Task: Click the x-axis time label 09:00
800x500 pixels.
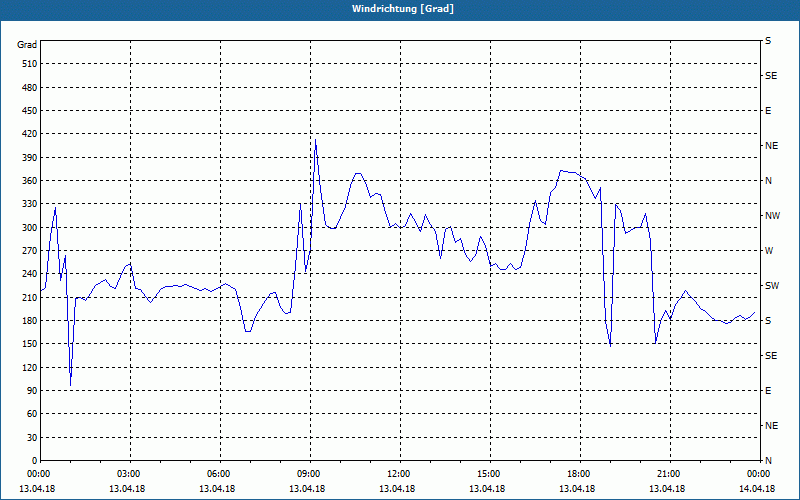Action: (x=310, y=473)
